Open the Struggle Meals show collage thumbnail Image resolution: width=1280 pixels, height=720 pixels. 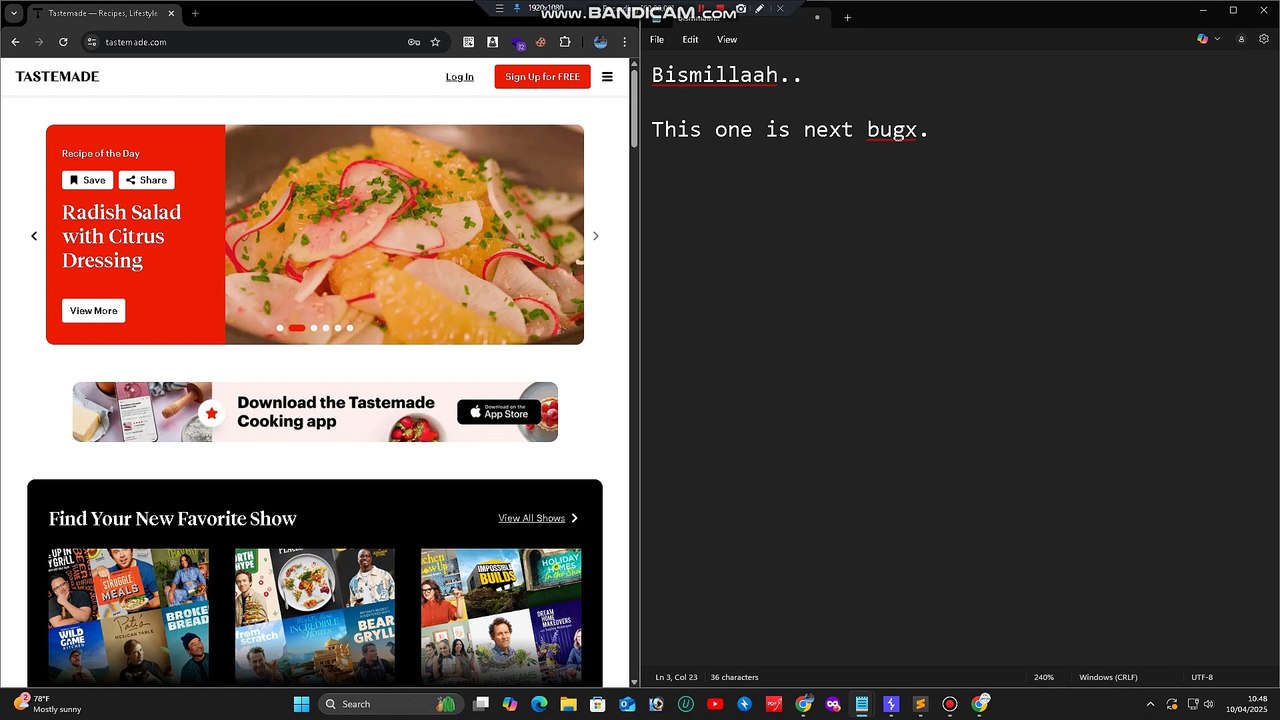pos(129,615)
